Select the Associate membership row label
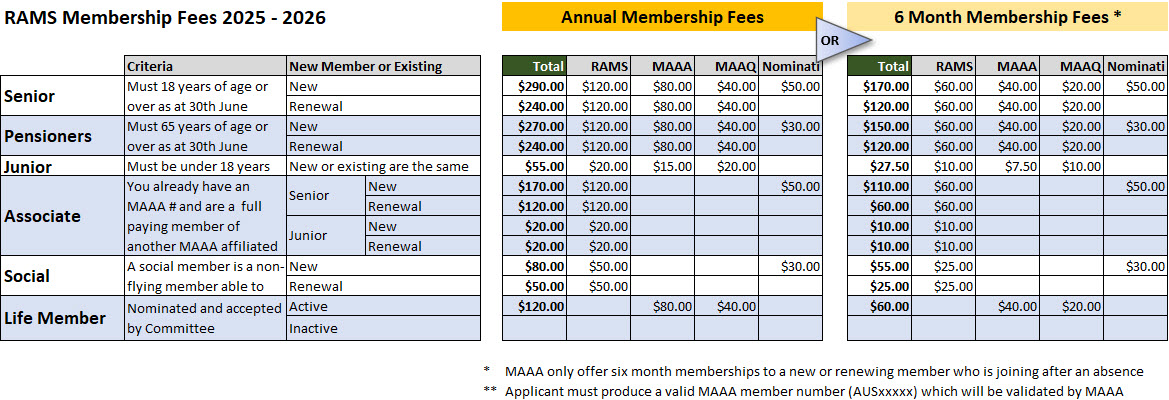 [x=42, y=216]
